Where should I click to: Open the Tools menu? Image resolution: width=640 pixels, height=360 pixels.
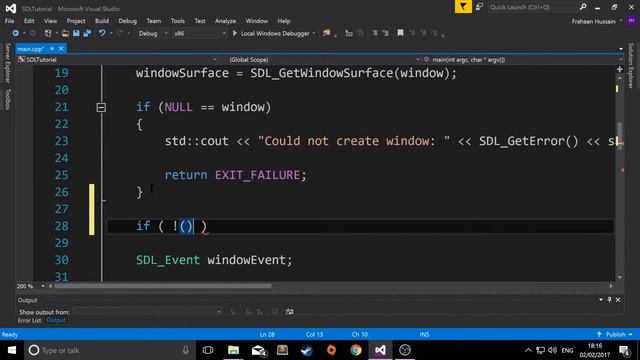click(178, 21)
